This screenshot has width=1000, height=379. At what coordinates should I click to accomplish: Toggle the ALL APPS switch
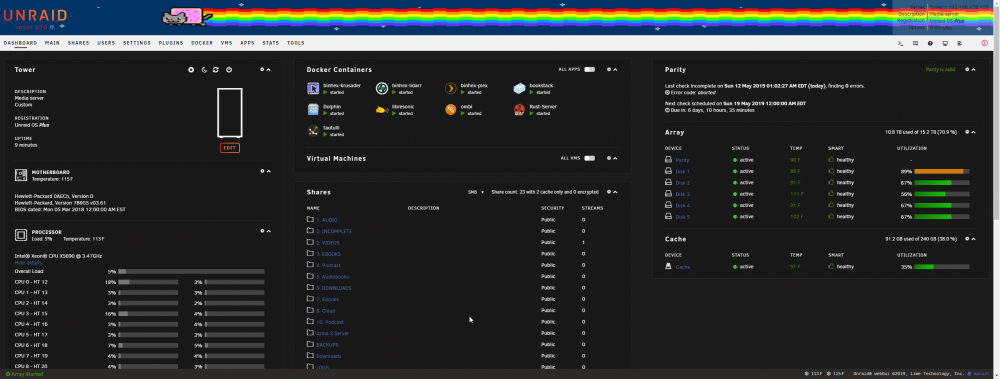tap(589, 70)
